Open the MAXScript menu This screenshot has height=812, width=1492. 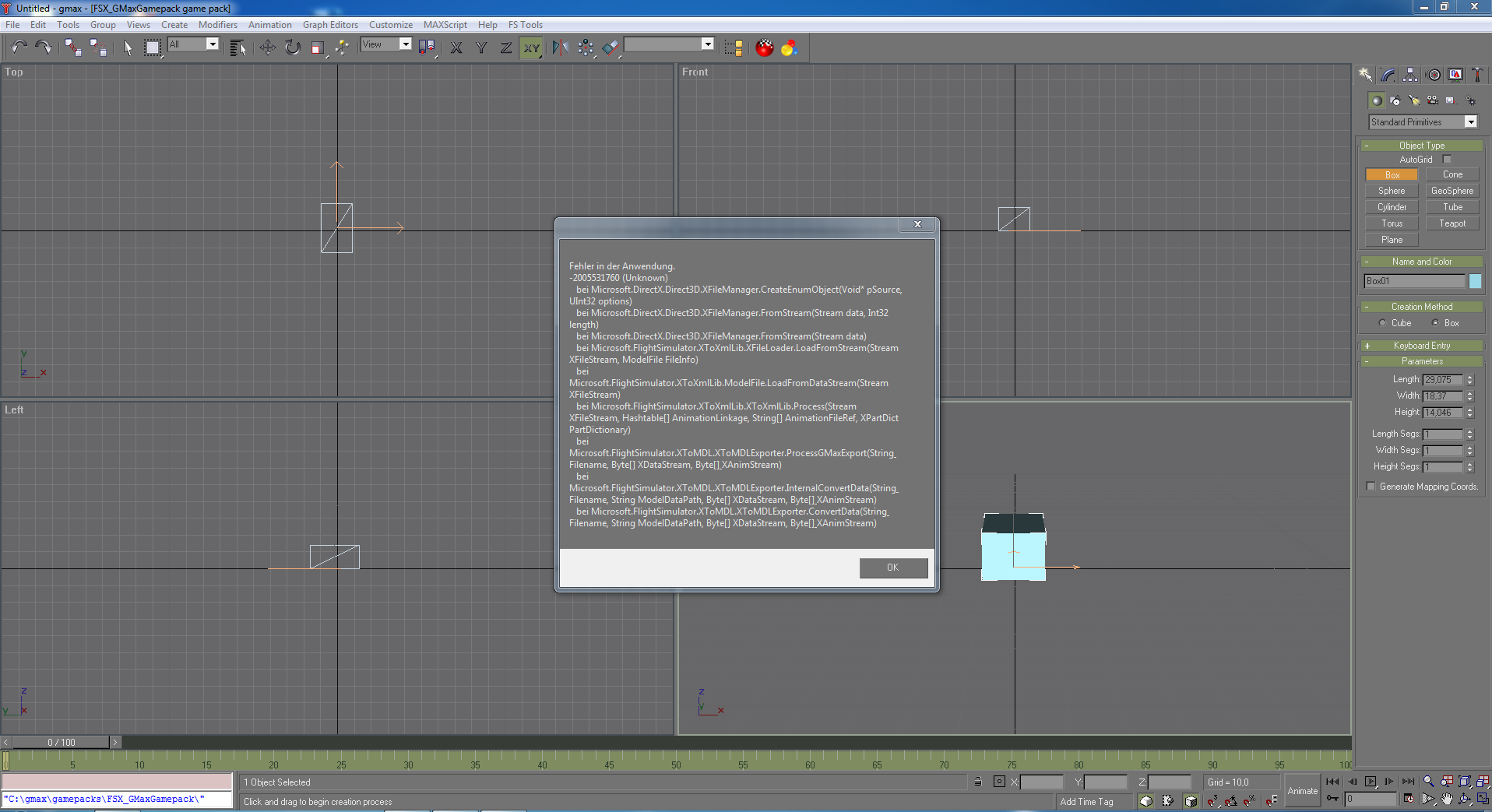click(x=445, y=25)
